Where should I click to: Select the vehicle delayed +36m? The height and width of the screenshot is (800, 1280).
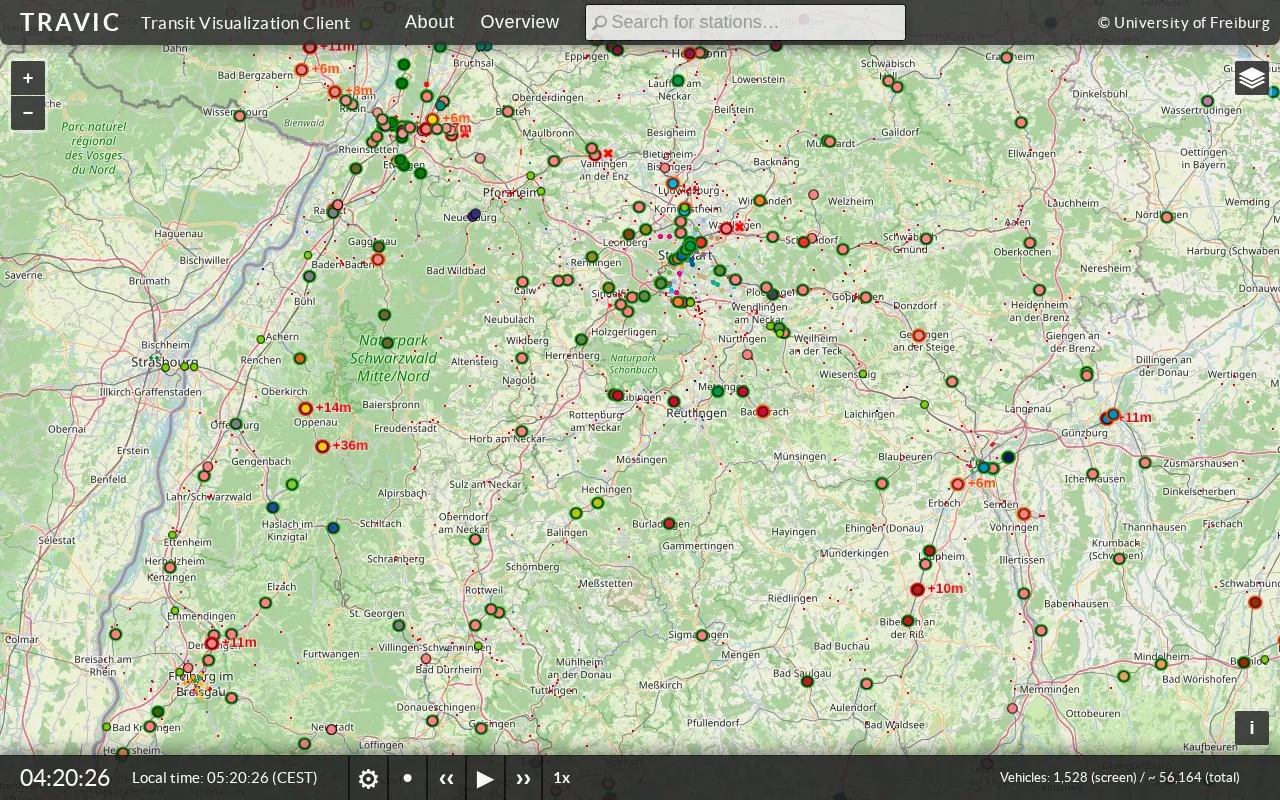[322, 446]
